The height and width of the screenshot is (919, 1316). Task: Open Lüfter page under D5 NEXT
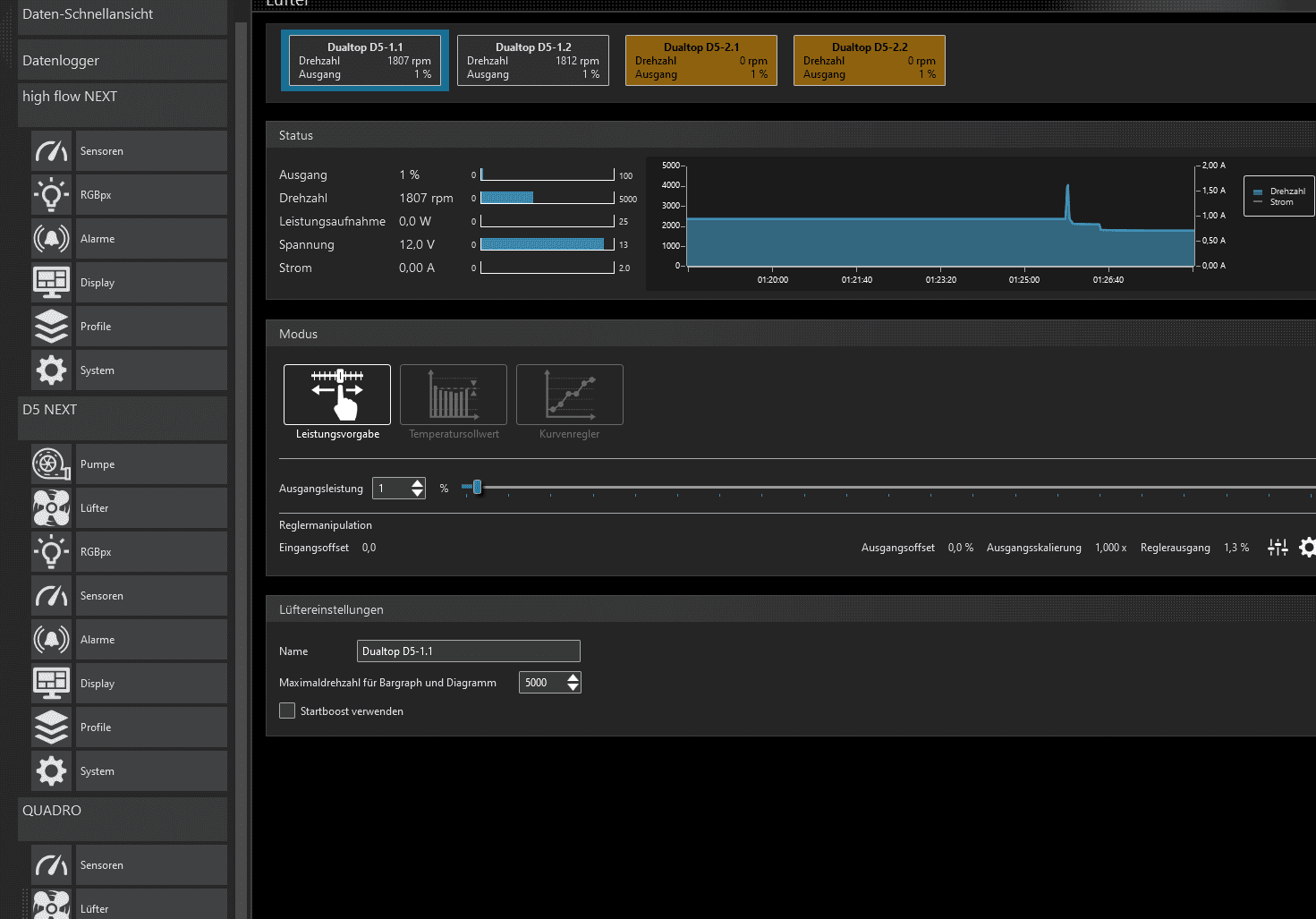[151, 507]
